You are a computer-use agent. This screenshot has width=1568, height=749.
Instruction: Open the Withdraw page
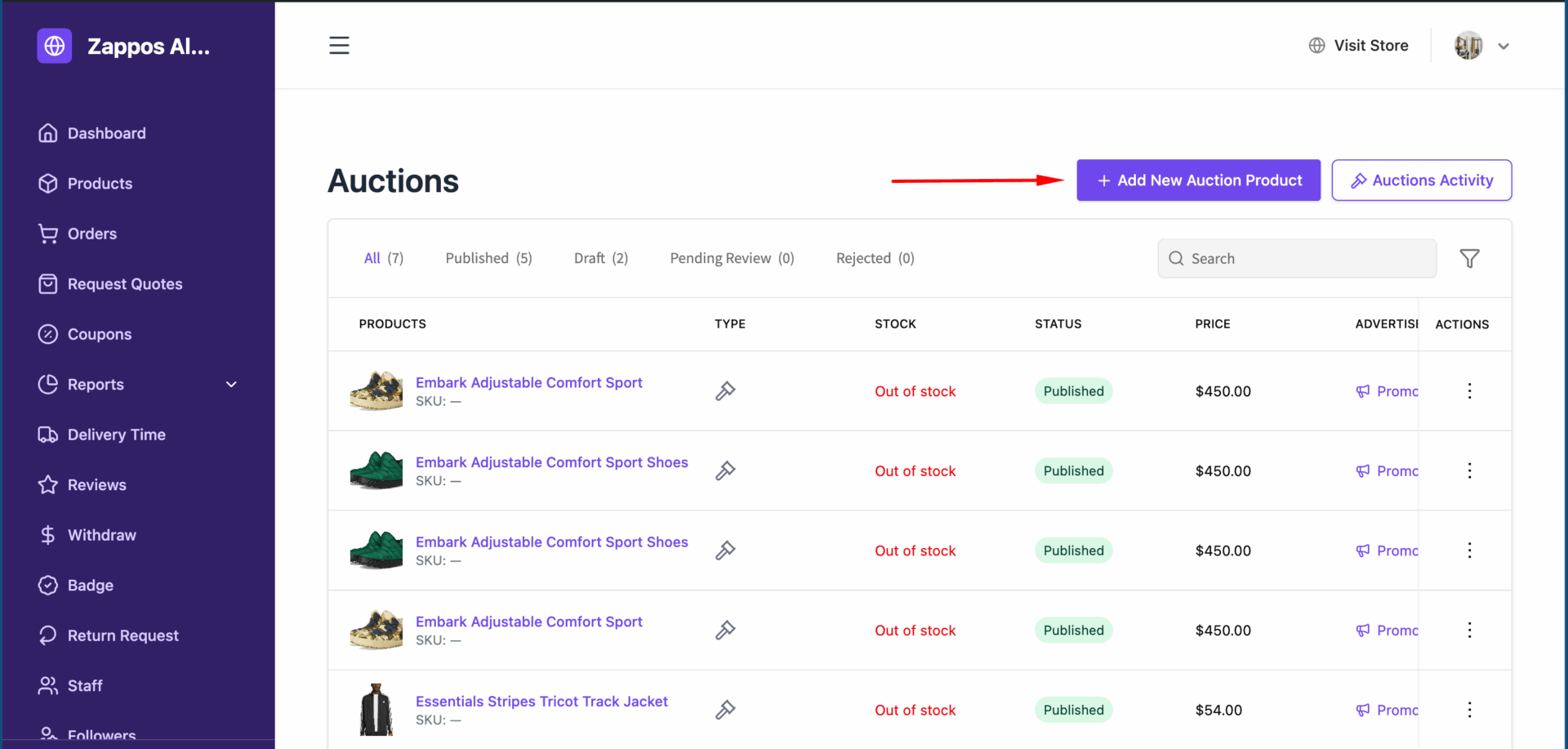87,535
